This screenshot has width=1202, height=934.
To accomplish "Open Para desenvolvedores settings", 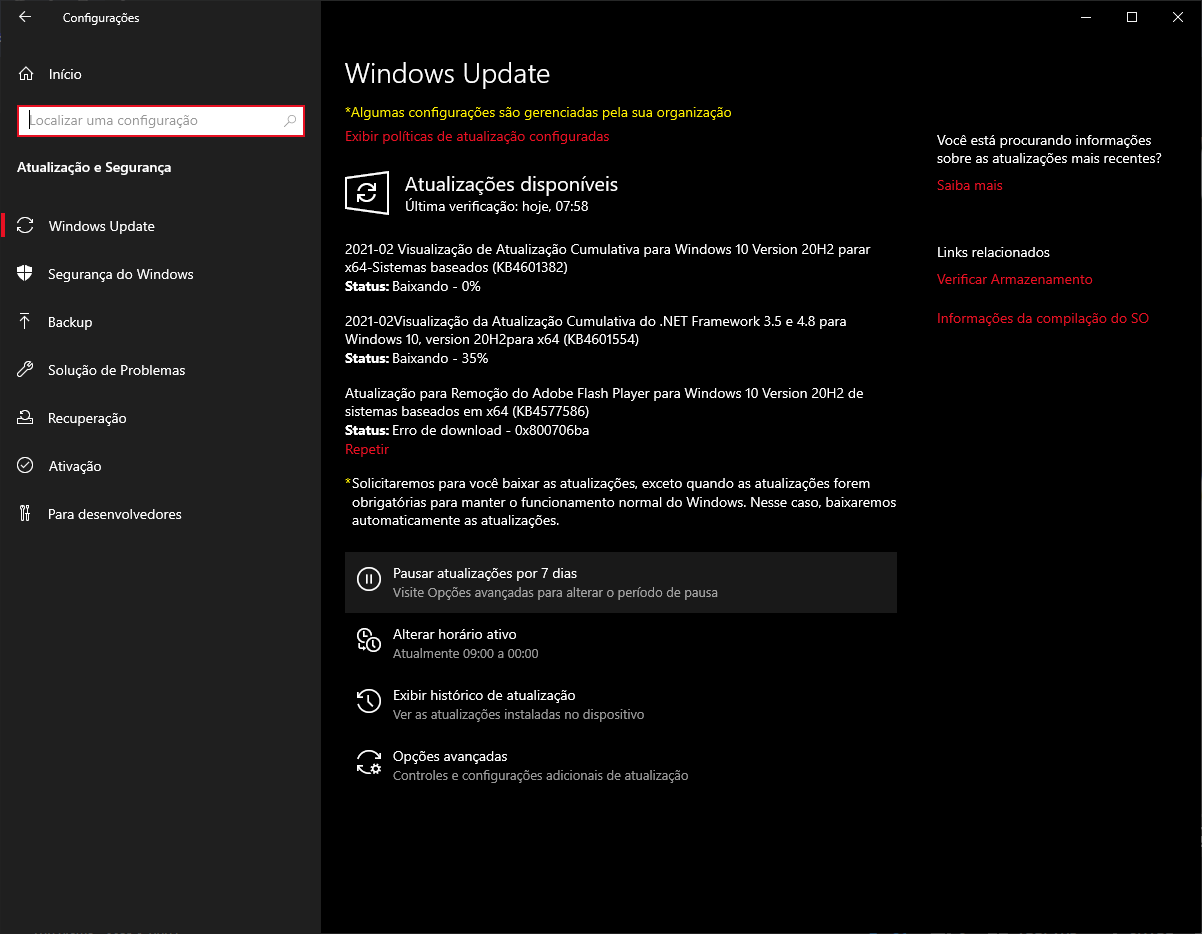I will [x=160, y=514].
